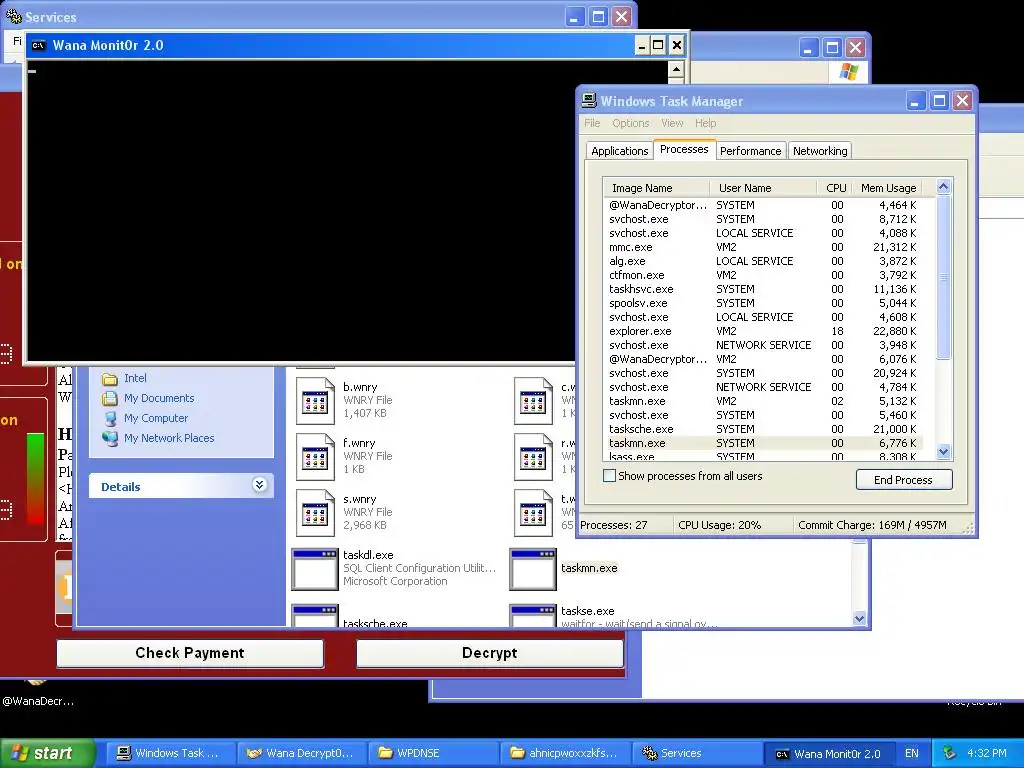Screen dimensions: 1024x768
Task: Select the taskdl.exe program icon
Action: [315, 569]
